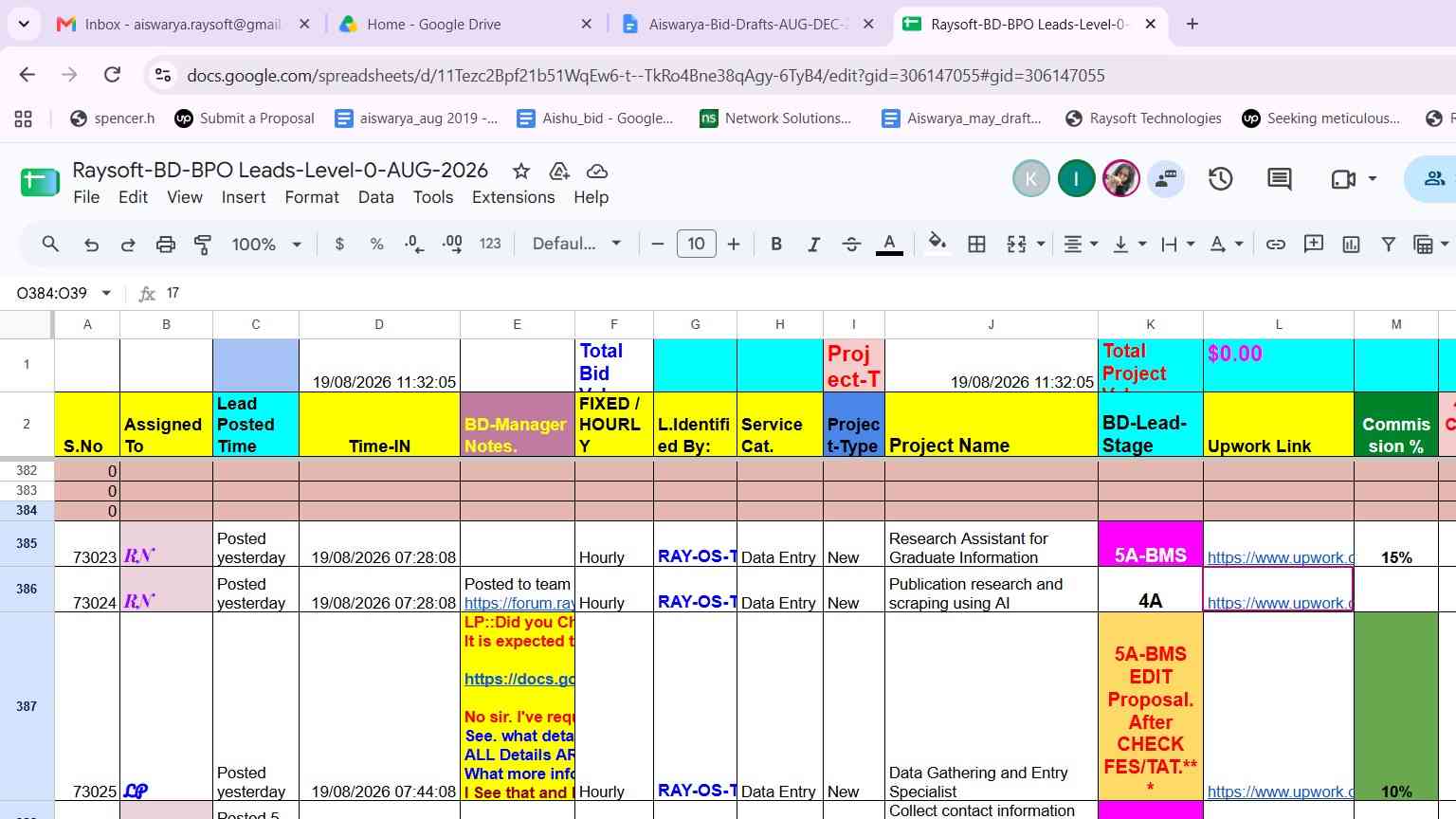This screenshot has height=819, width=1456.
Task: Expand the font family dropdown
Action: pyautogui.click(x=576, y=245)
